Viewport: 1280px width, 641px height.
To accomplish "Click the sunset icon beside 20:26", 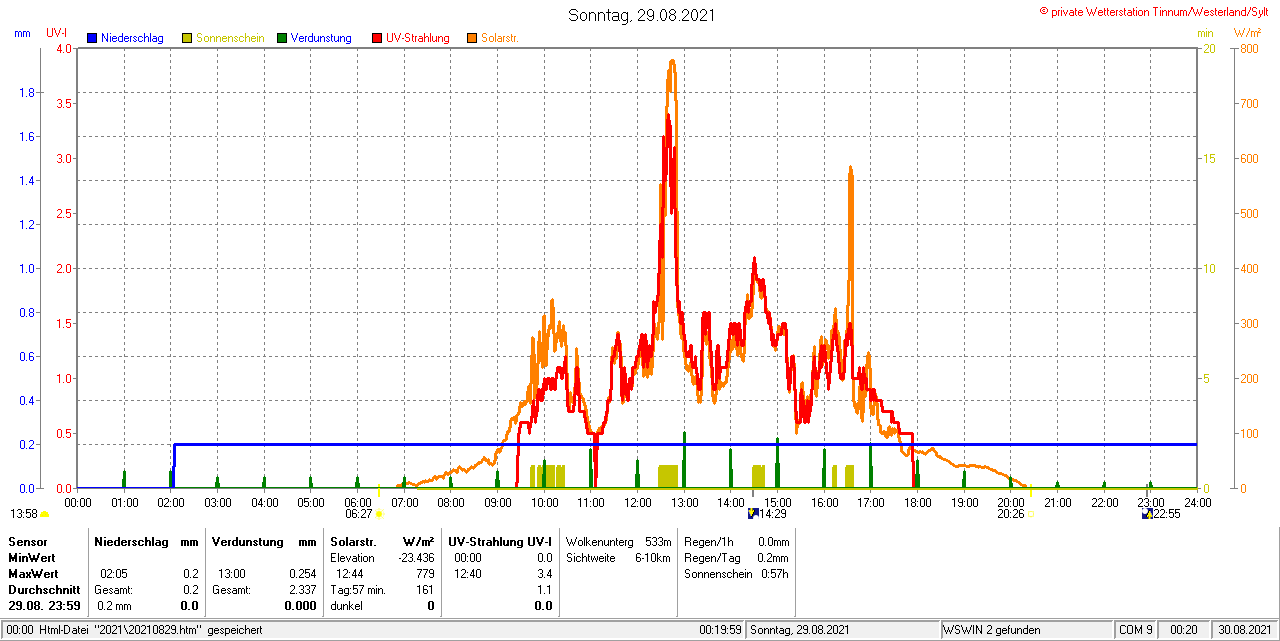I will click(x=1031, y=515).
